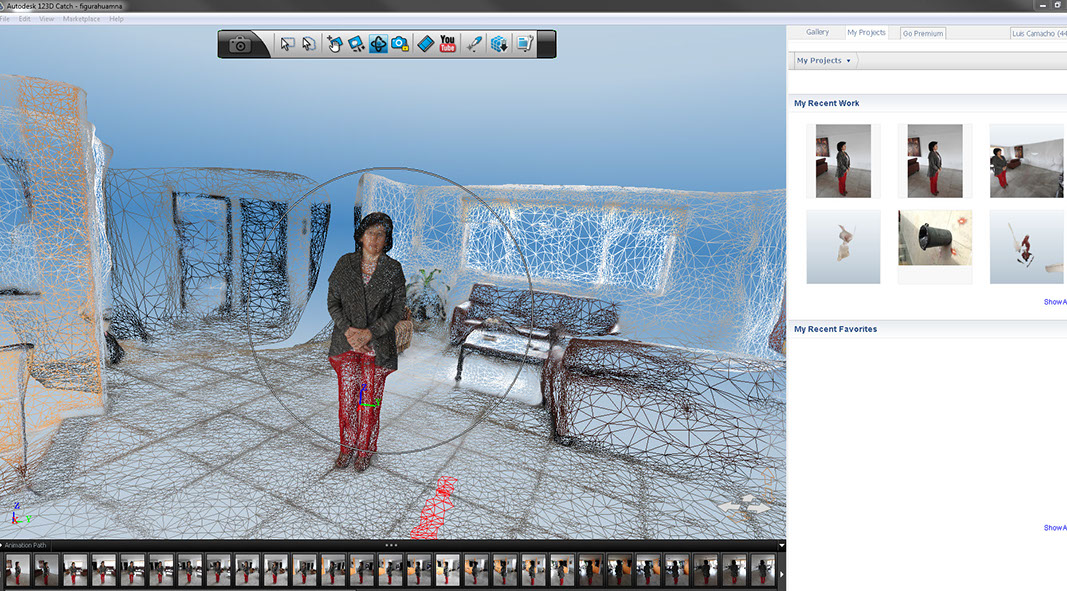Select the rectangle selection arrow tool
Screen dimensions: 1067x591
[x=287, y=44]
